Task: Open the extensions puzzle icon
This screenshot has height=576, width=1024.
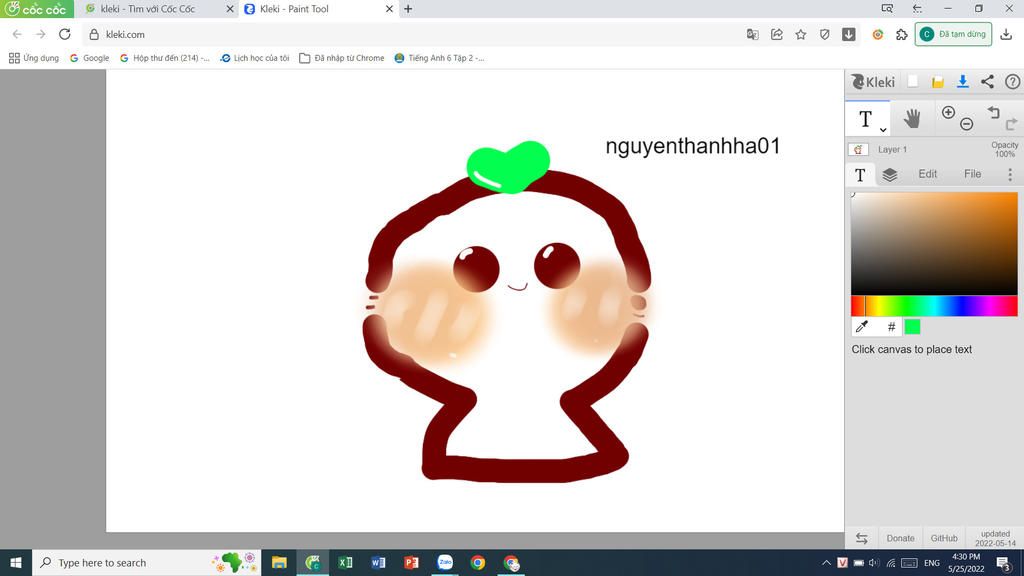Action: coord(902,35)
